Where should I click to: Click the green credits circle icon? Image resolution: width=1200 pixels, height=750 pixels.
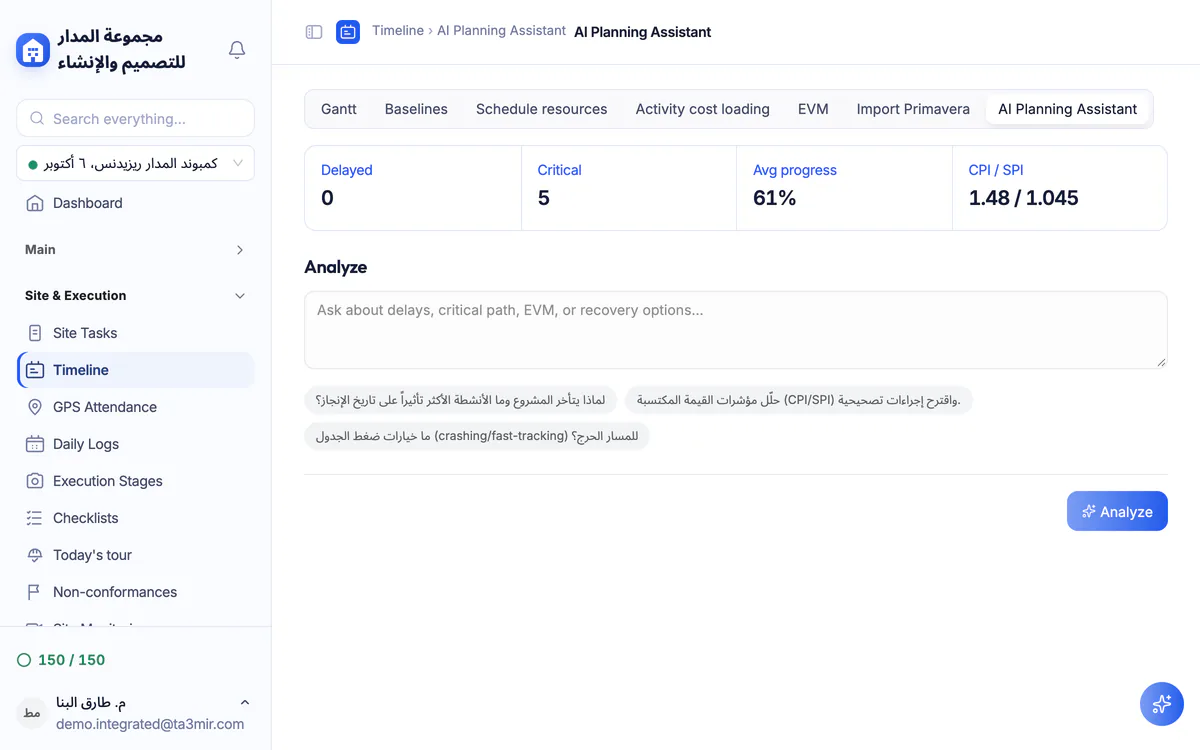point(24,660)
